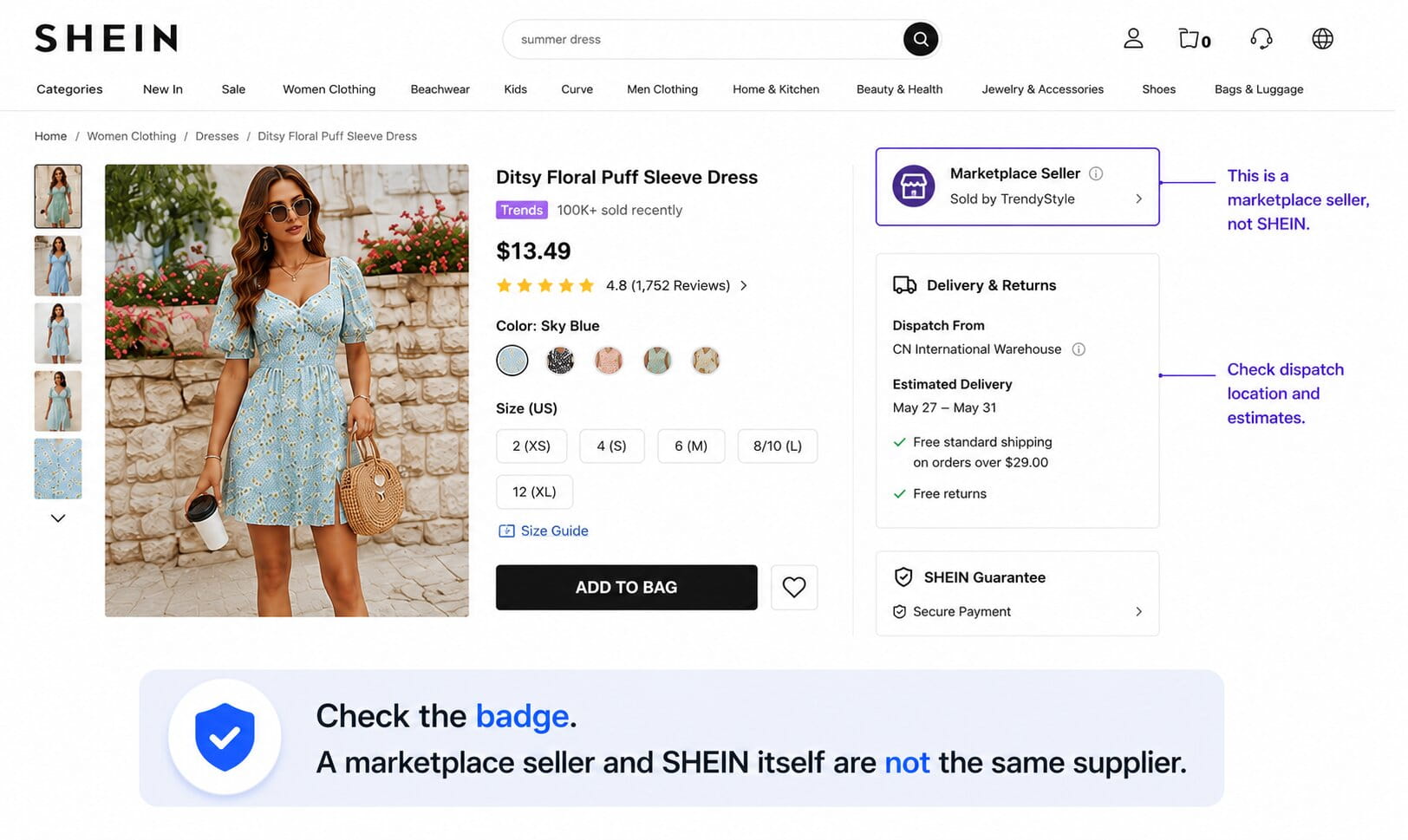Select the pink floral color swatch
This screenshot has width=1408, height=840.
609,361
